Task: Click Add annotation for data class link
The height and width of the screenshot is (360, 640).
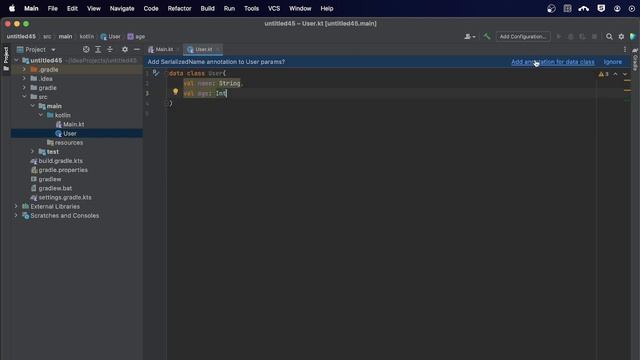Action: pos(553,62)
